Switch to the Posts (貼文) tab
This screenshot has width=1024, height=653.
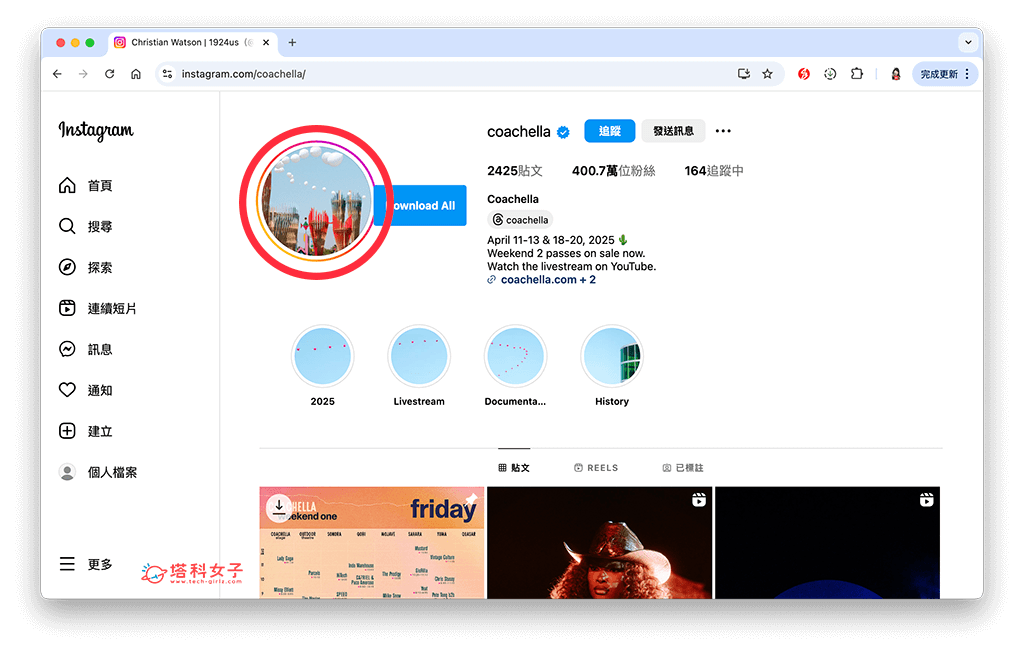514,468
